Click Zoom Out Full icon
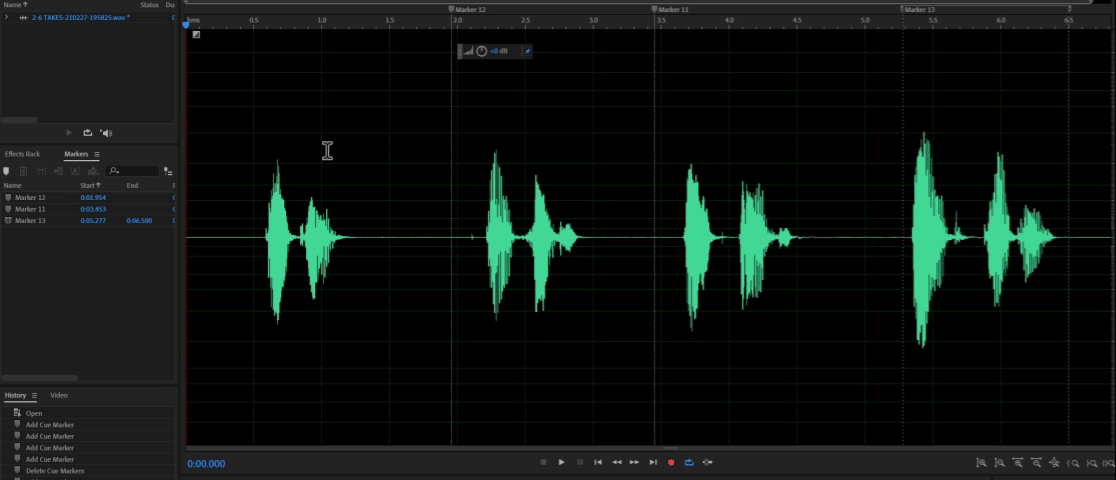 1055,463
